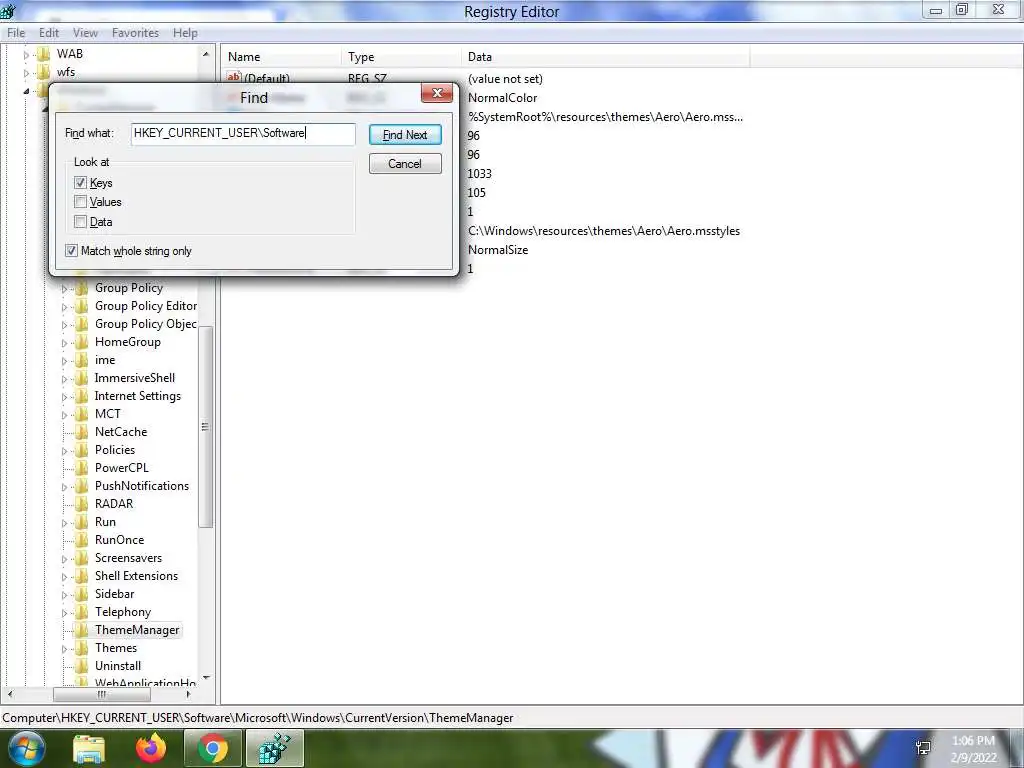Screen dimensions: 1024x768
Task: Select the Group Policy Objec folder icon
Action: tap(82, 324)
